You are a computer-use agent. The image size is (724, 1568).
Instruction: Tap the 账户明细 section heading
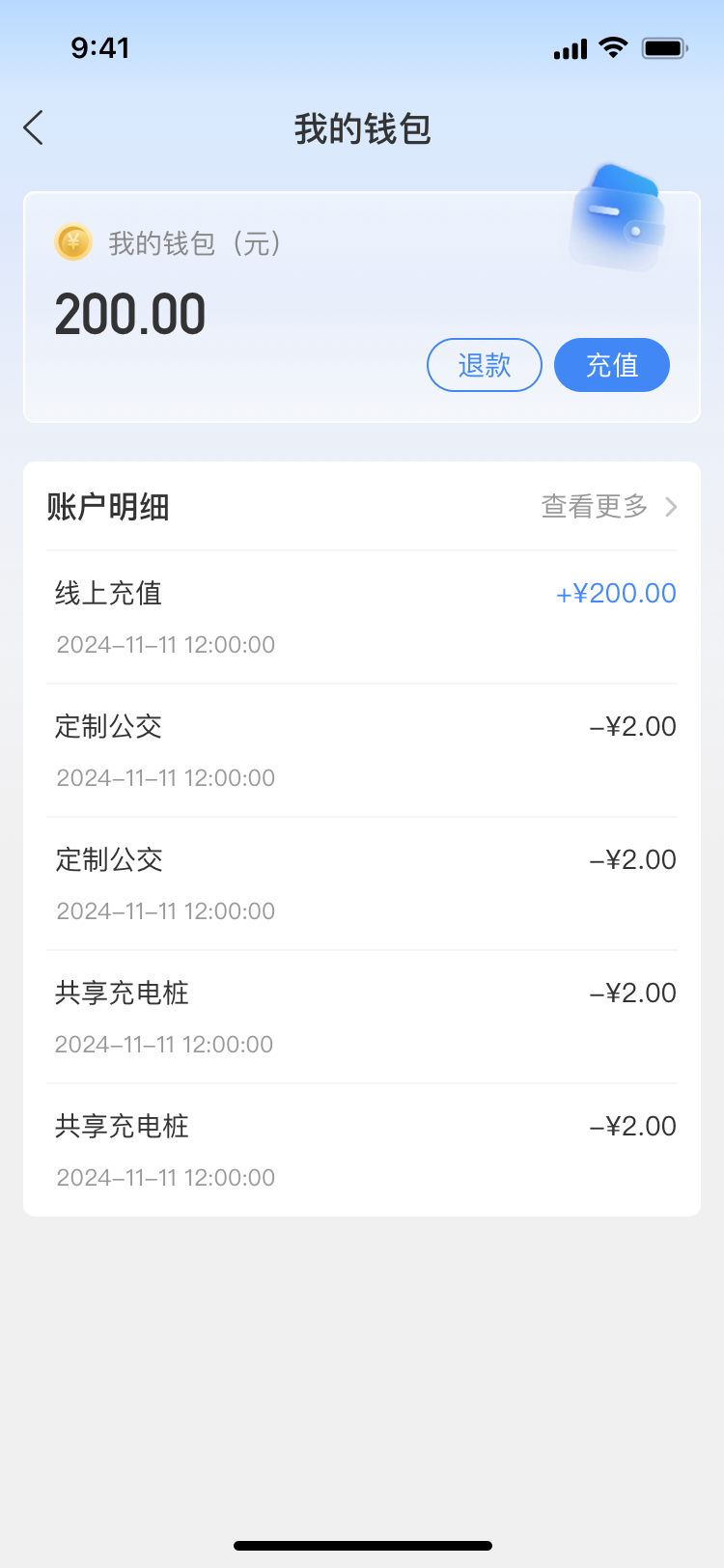click(x=108, y=507)
